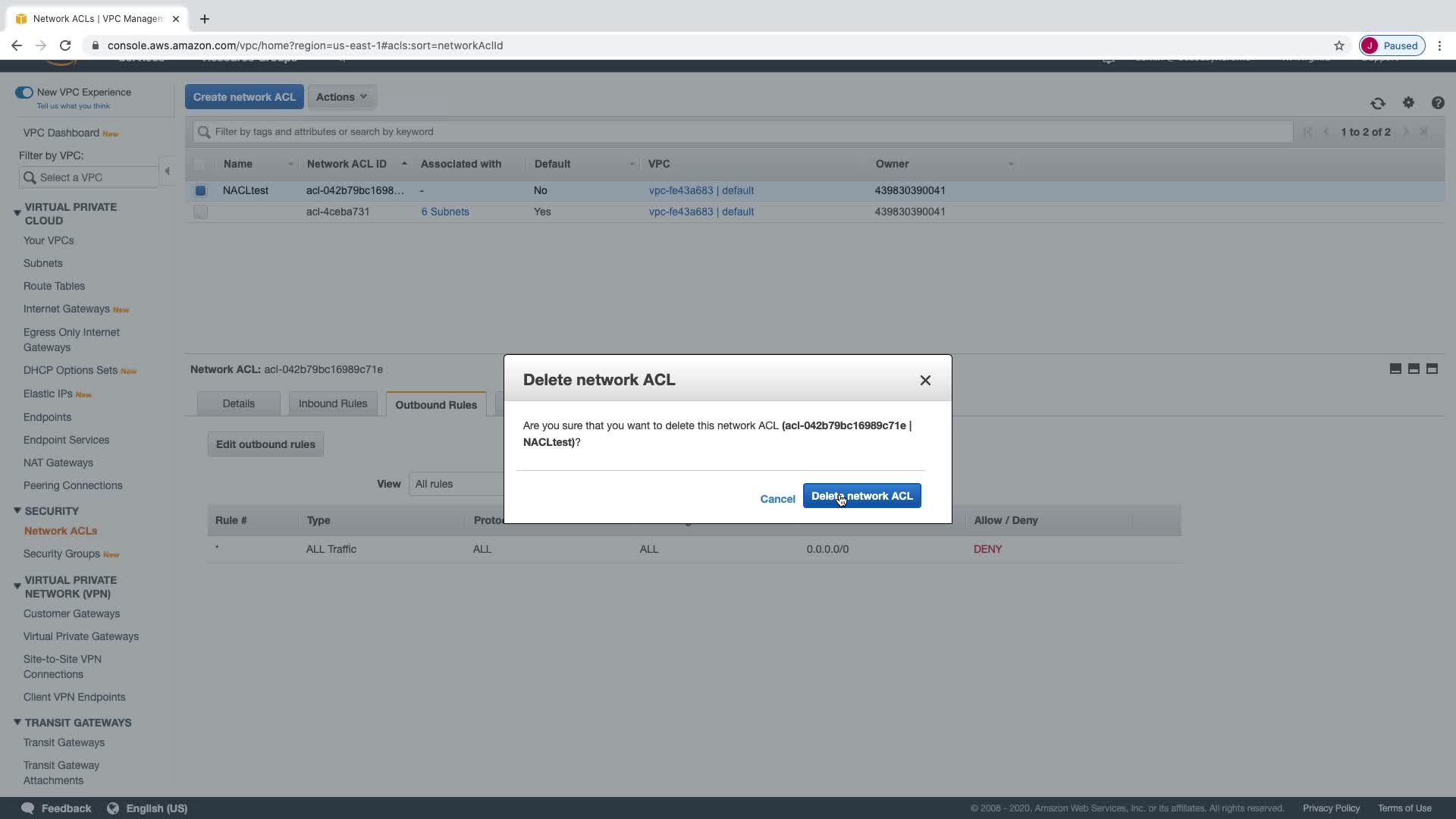Maximize the details pane icon
The width and height of the screenshot is (1456, 819).
[x=1432, y=369]
